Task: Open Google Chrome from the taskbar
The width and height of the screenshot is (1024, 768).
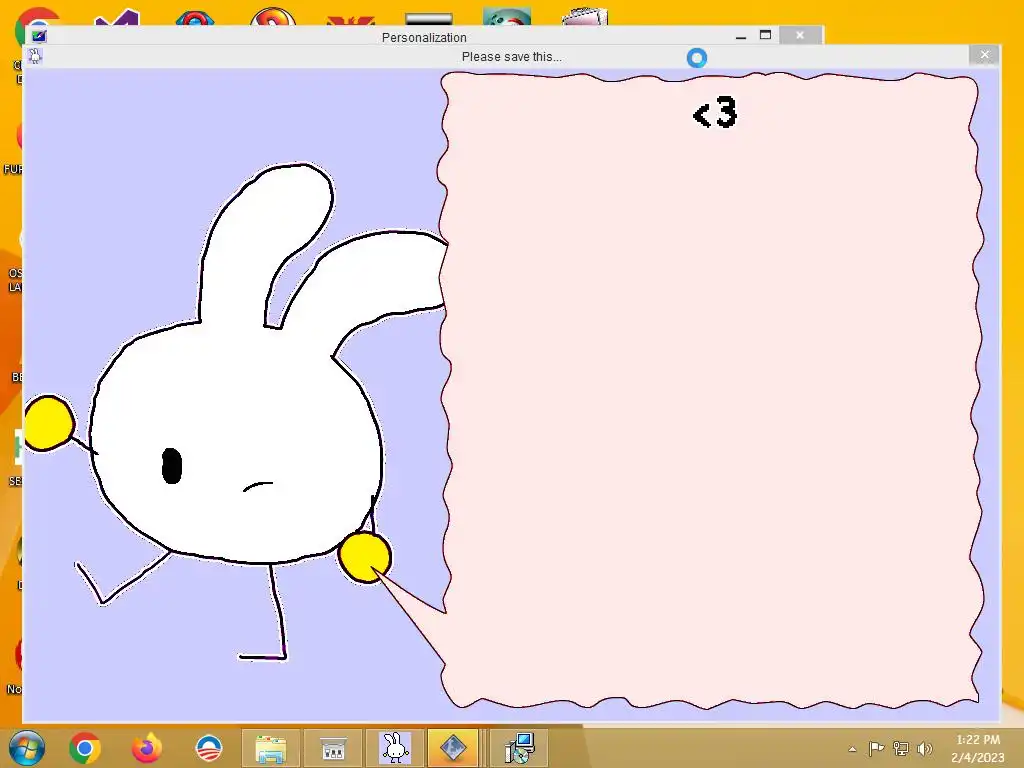Action: [x=85, y=748]
